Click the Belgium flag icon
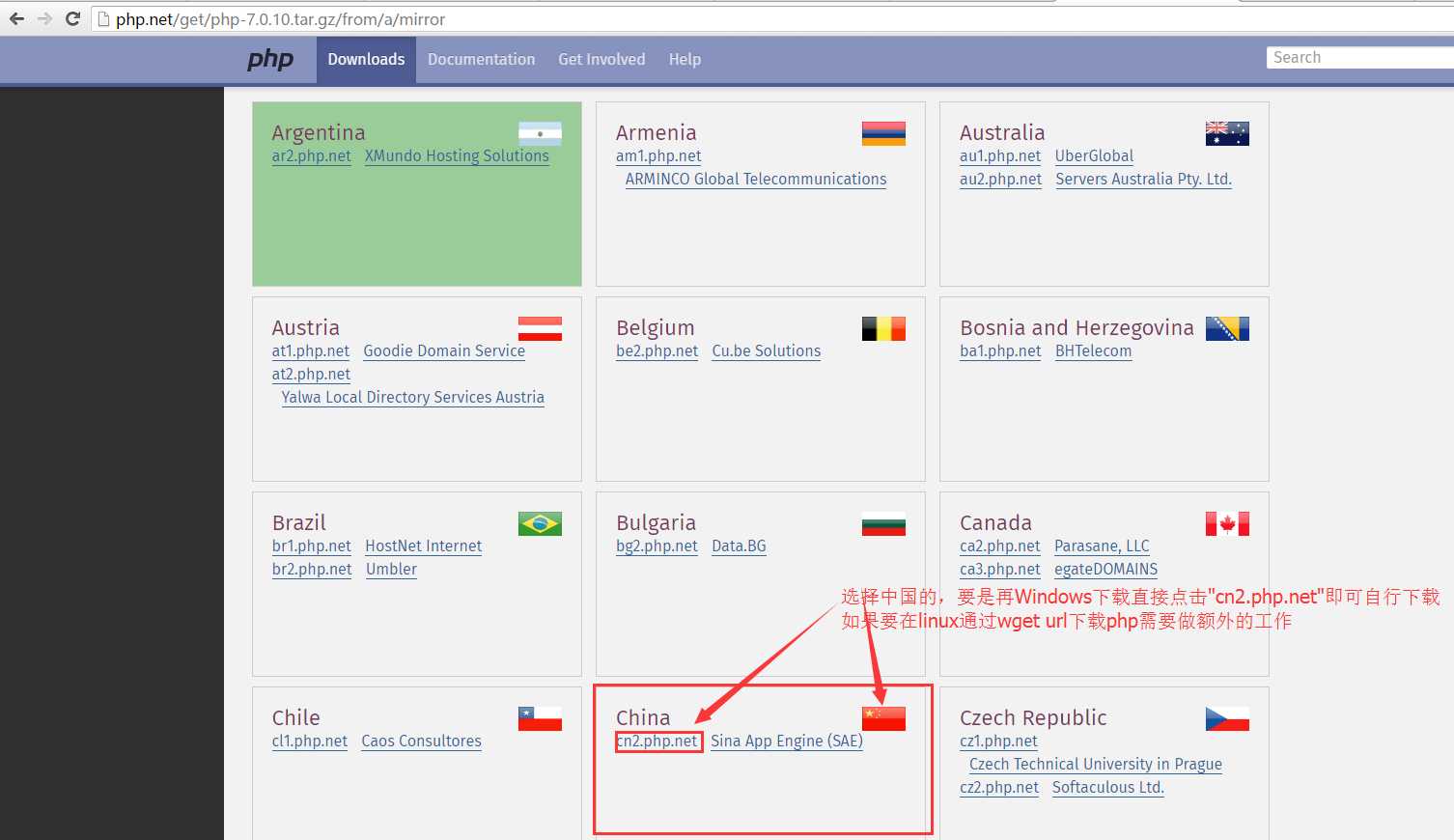The width and height of the screenshot is (1454, 840). [883, 328]
